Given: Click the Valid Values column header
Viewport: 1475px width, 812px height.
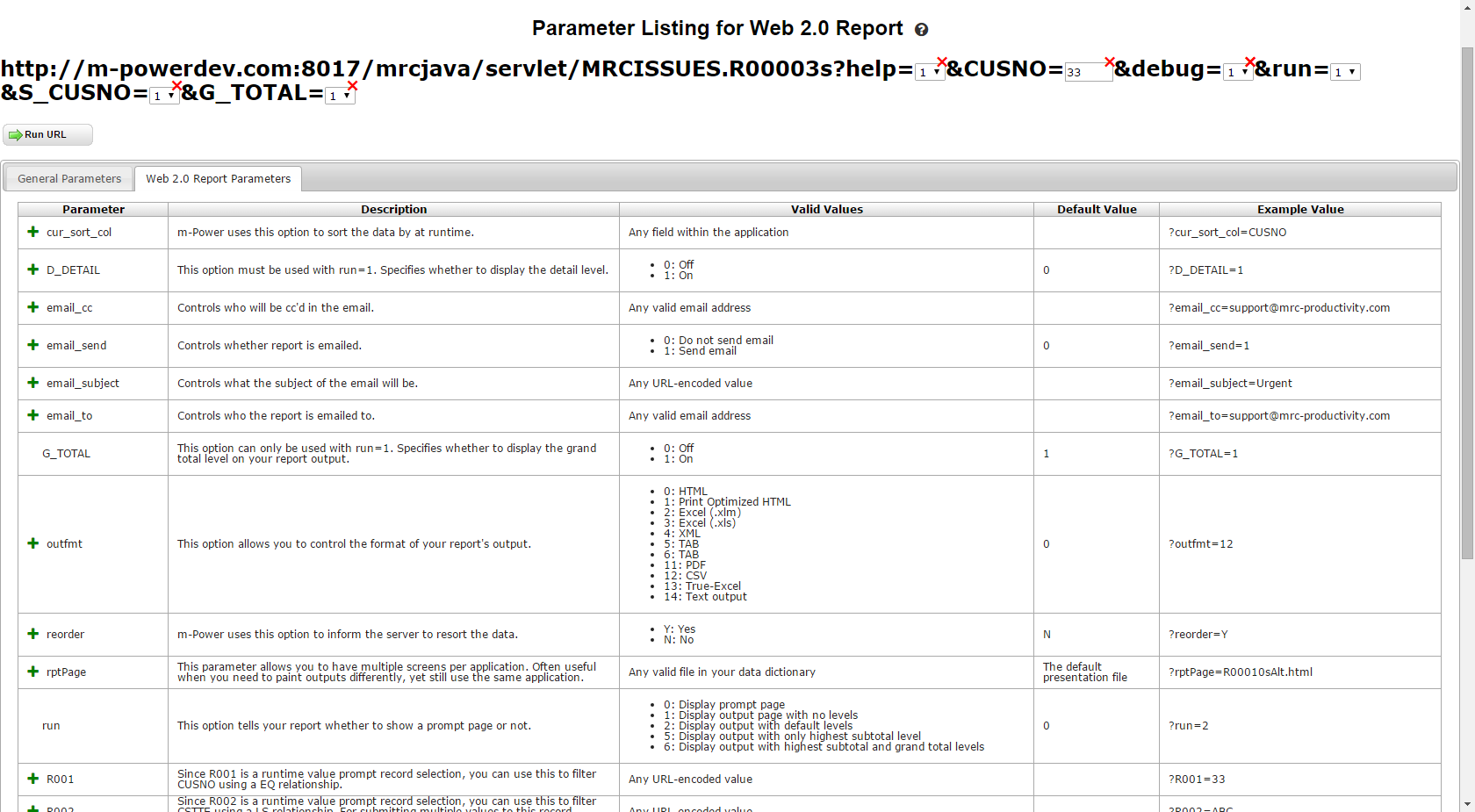Looking at the screenshot, I should tap(826, 209).
